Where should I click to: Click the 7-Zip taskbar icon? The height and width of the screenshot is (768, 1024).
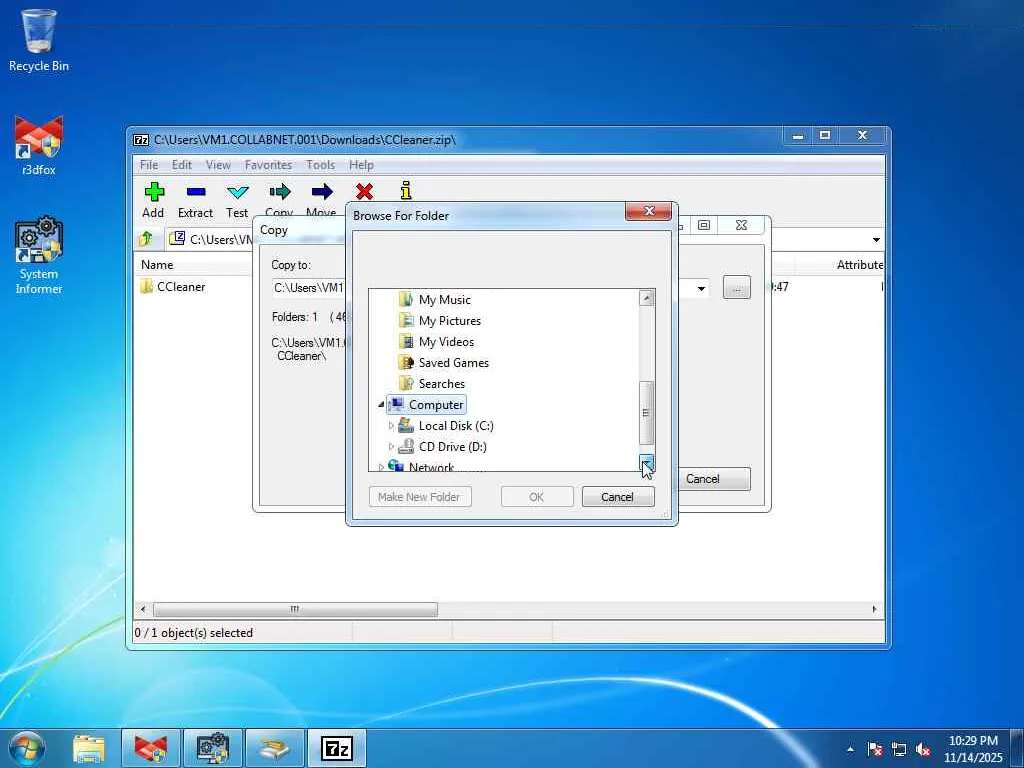(337, 748)
